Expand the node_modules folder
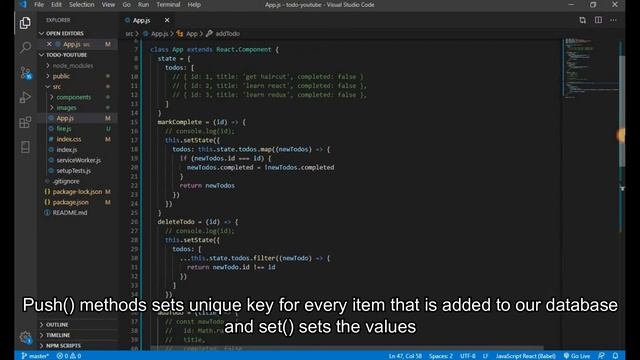This screenshot has width=640, height=360. pos(73,65)
